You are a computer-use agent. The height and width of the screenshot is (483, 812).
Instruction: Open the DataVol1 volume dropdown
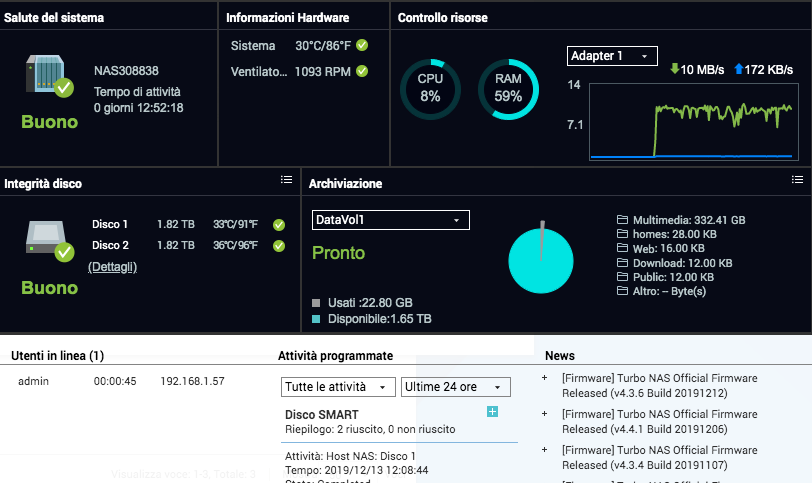coord(390,220)
